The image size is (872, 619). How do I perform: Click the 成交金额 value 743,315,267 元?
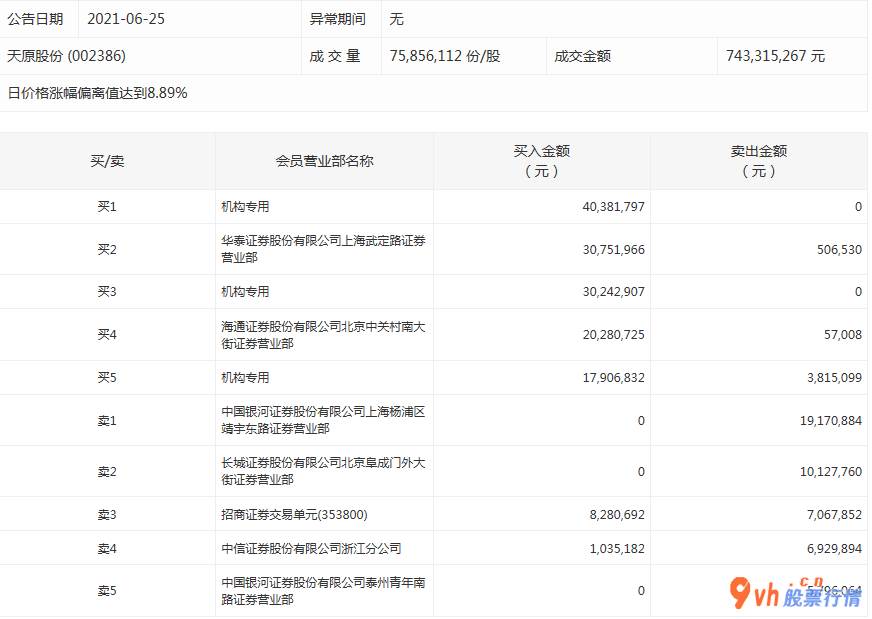coord(775,56)
